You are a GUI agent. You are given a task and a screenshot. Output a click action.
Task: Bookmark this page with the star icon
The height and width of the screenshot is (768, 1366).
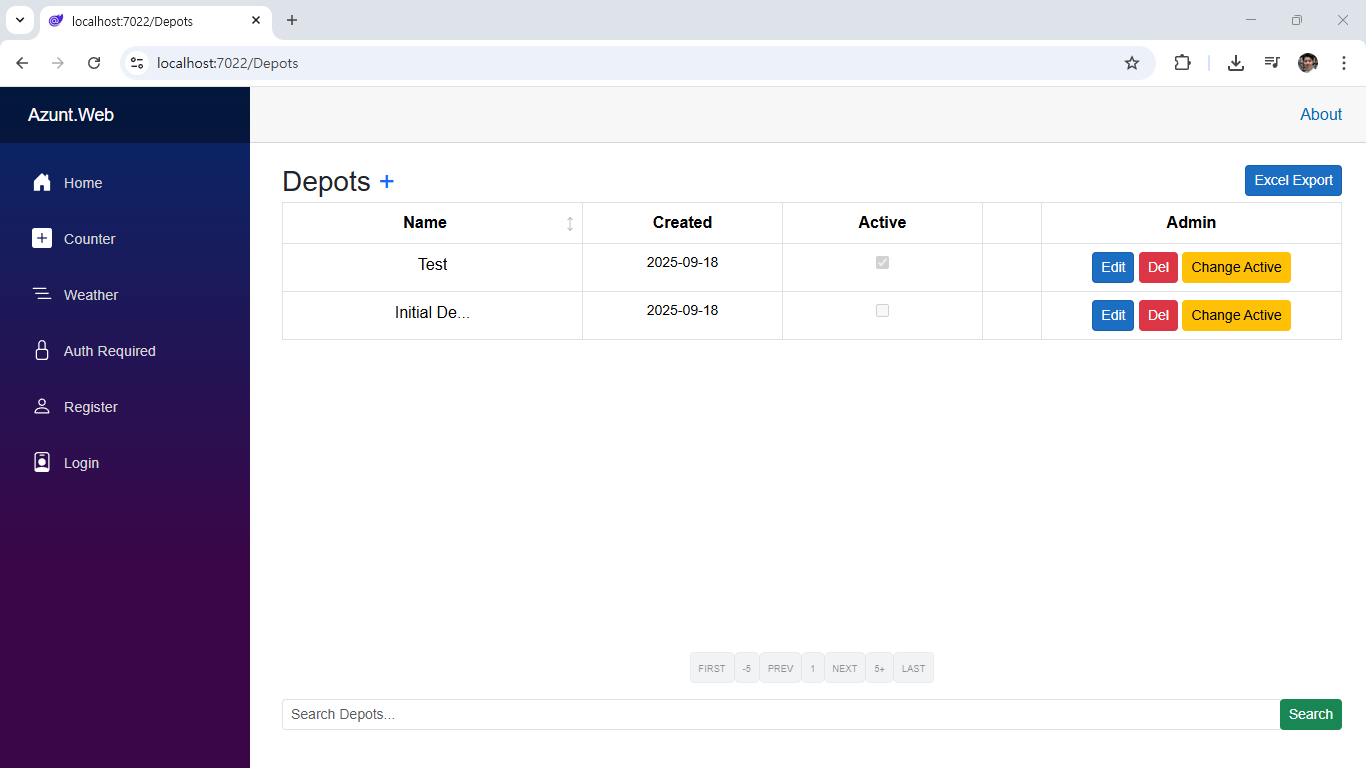tap(1132, 63)
